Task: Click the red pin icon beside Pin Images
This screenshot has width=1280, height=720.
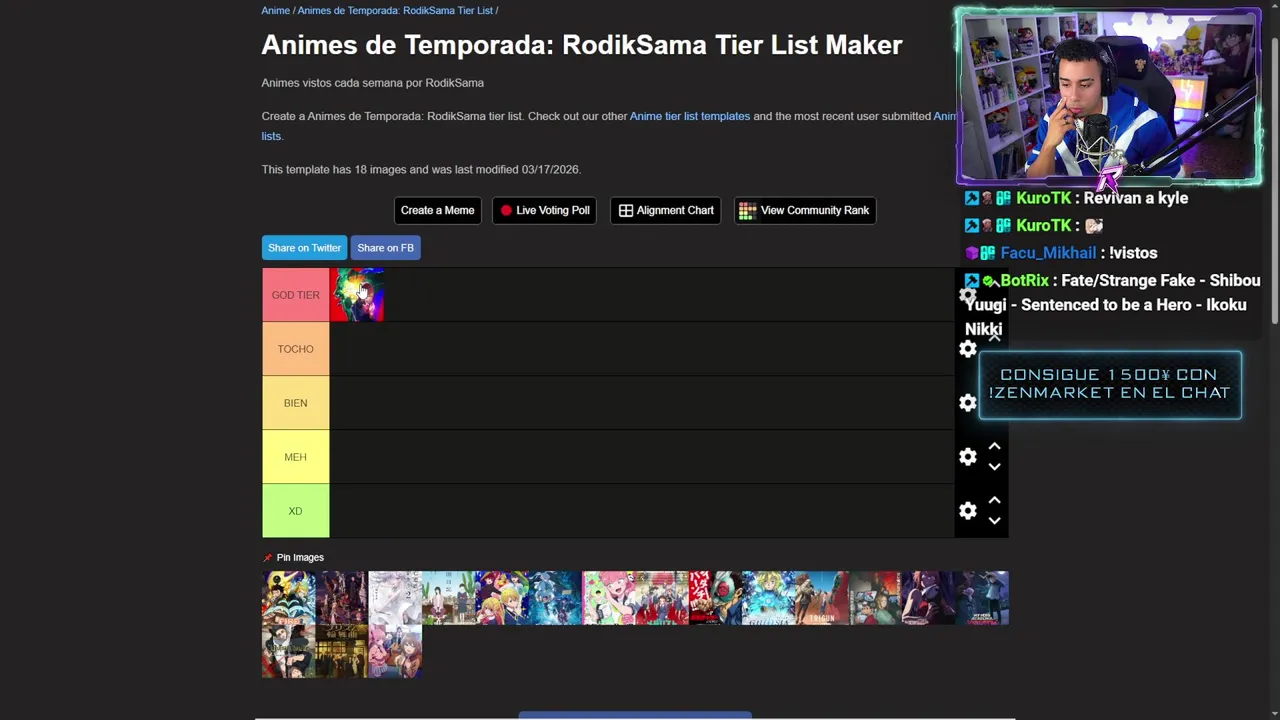Action: tap(267, 557)
